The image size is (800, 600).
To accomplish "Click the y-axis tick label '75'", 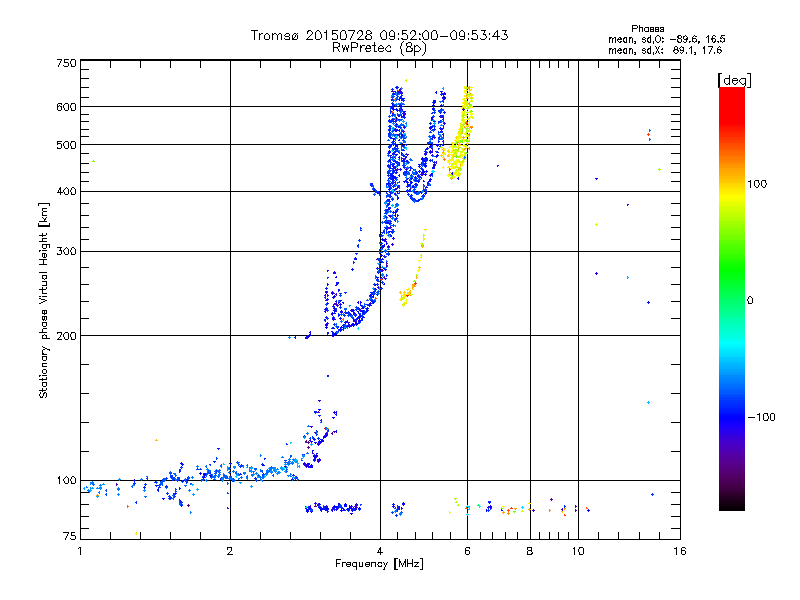I will click(x=70, y=536).
